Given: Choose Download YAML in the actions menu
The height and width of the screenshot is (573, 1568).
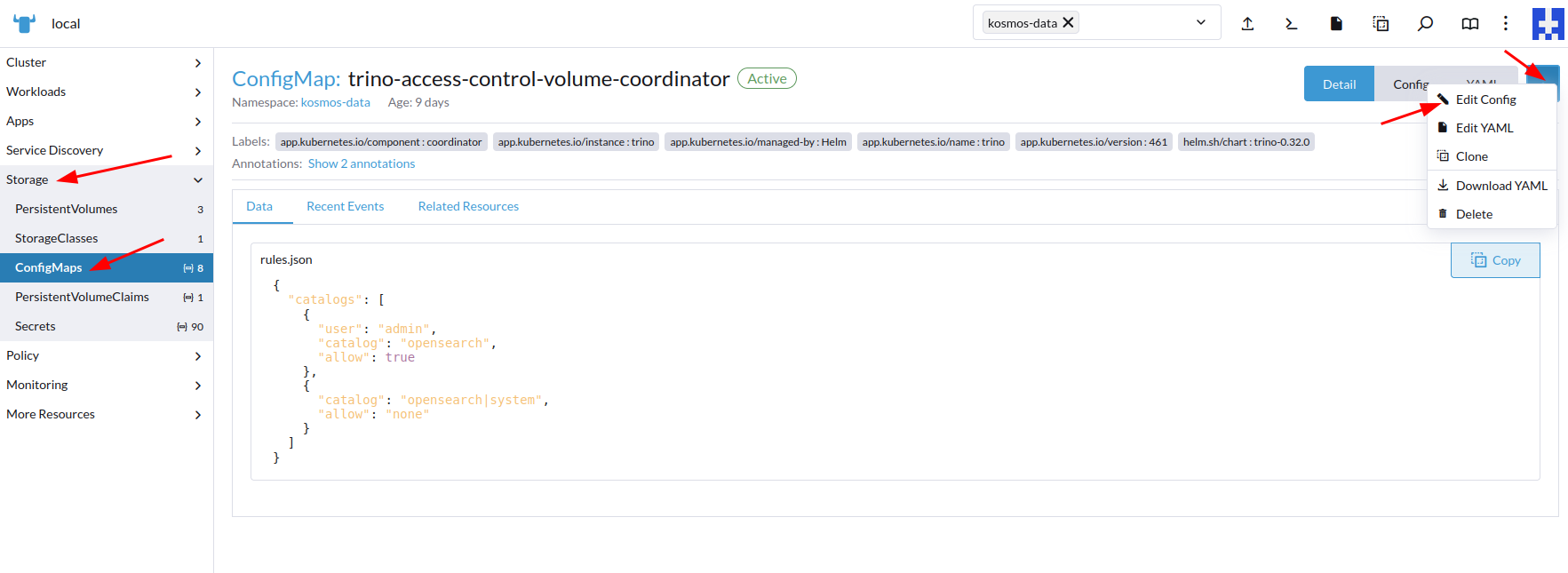Looking at the screenshot, I should 1500,186.
